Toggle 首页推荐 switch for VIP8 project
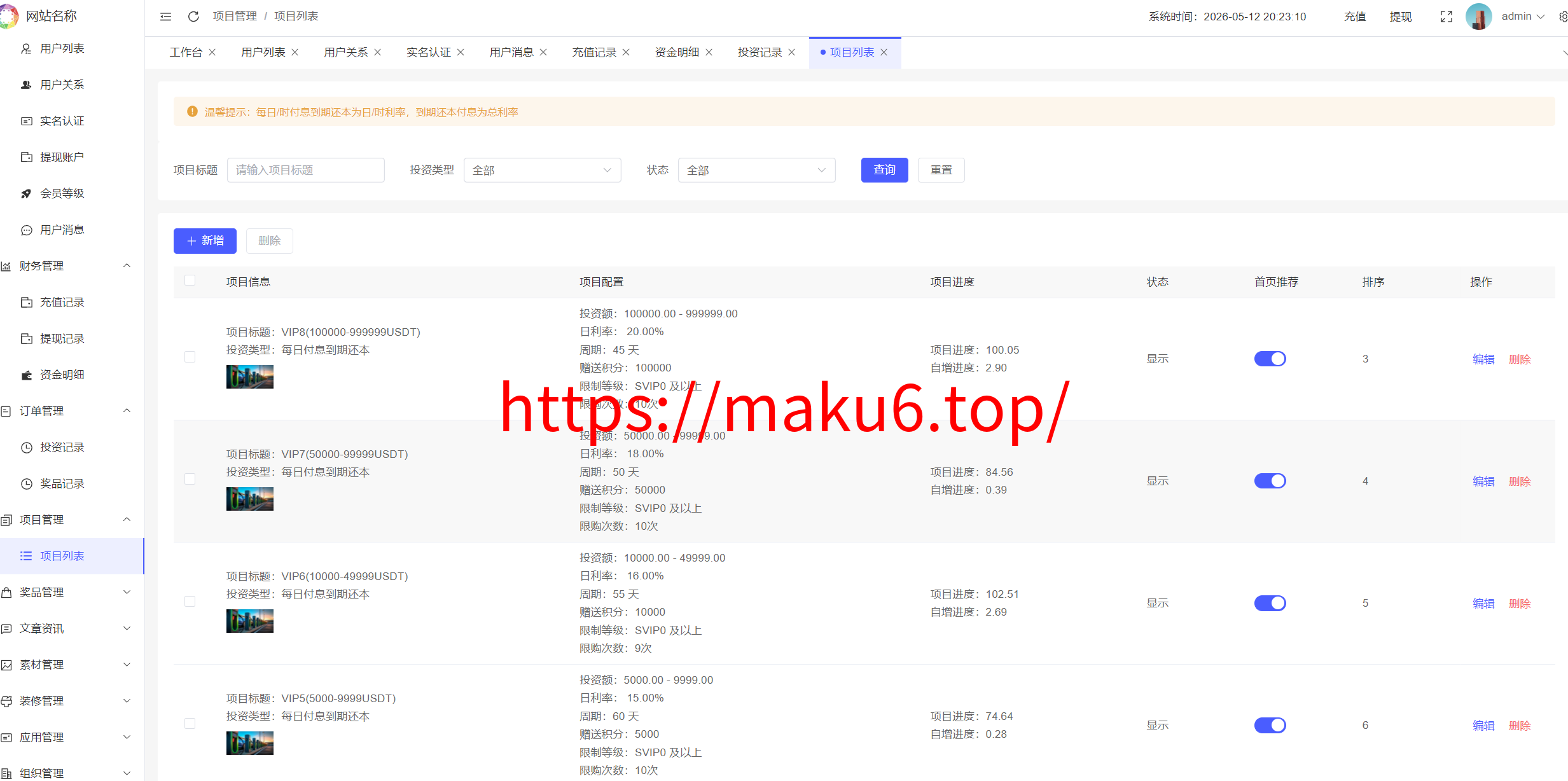The height and width of the screenshot is (781, 1568). (x=1270, y=359)
